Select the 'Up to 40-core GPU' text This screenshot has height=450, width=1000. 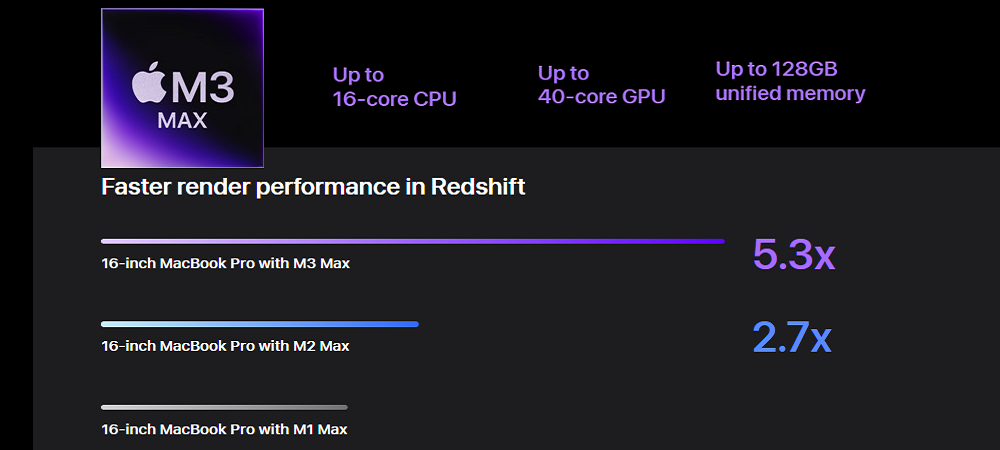[601, 85]
